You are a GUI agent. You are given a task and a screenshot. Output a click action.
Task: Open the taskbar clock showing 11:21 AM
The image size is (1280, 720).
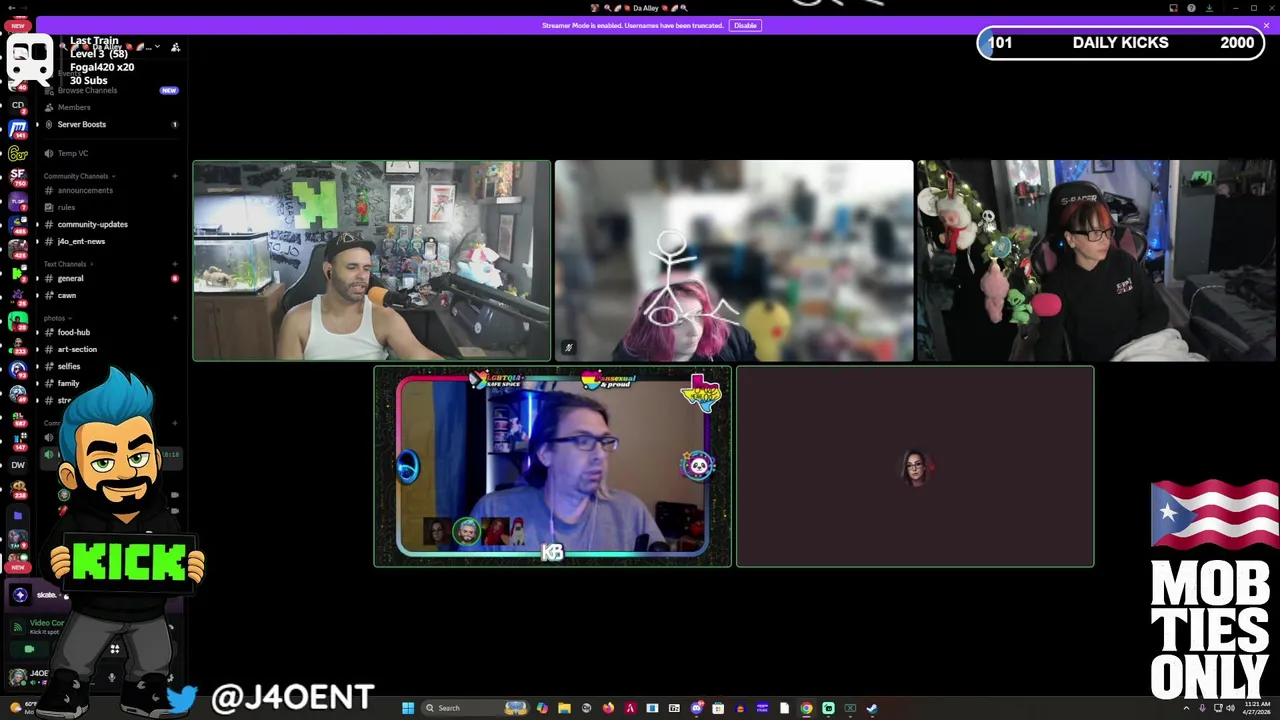[x=1258, y=708]
